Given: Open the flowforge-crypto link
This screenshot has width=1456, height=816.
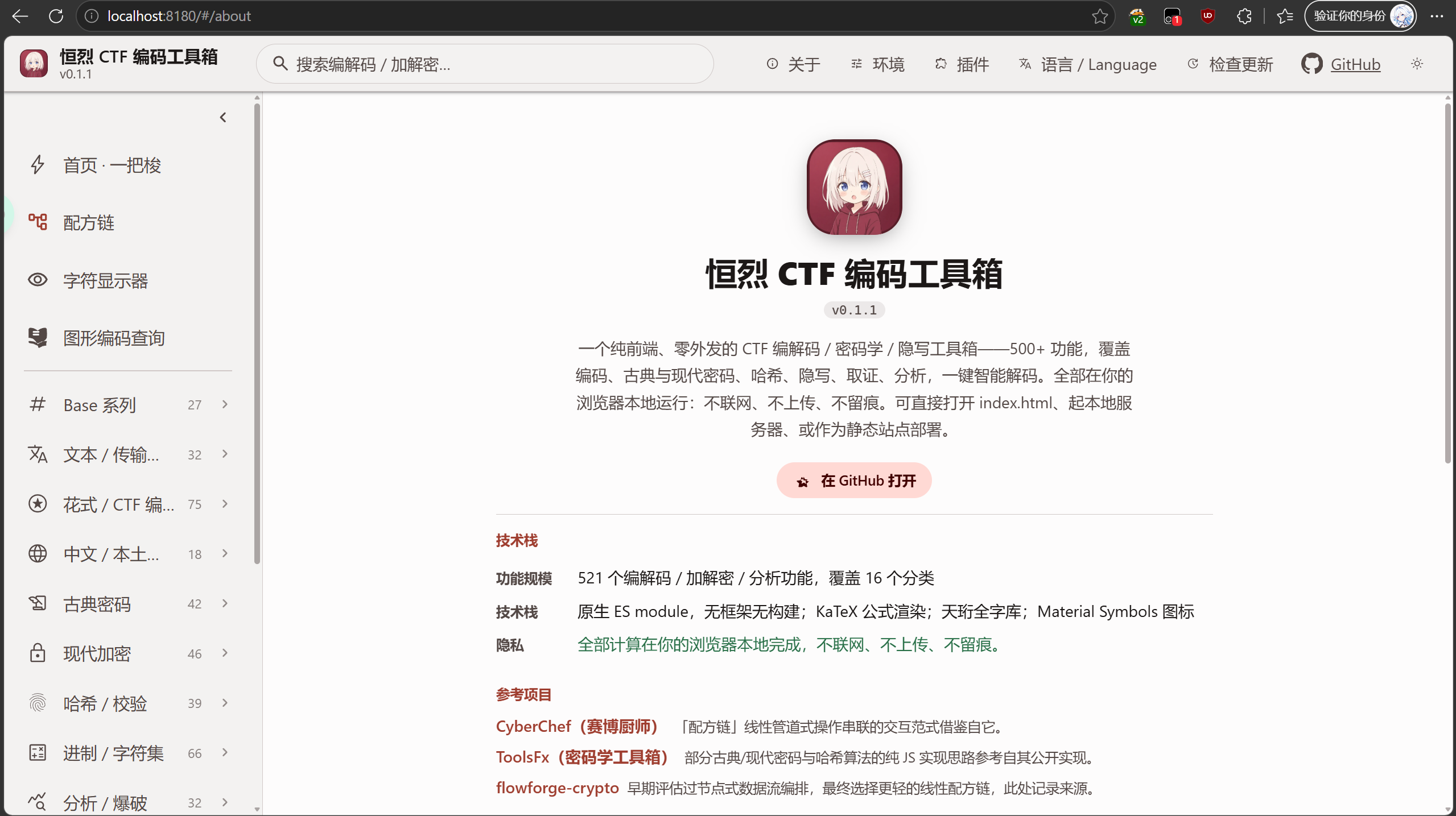Looking at the screenshot, I should tap(557, 788).
